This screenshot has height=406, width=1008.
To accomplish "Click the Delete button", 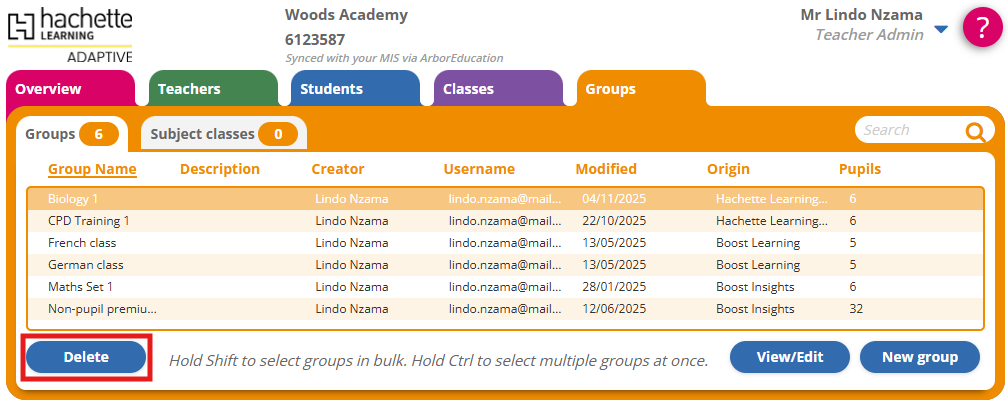I will coord(86,357).
